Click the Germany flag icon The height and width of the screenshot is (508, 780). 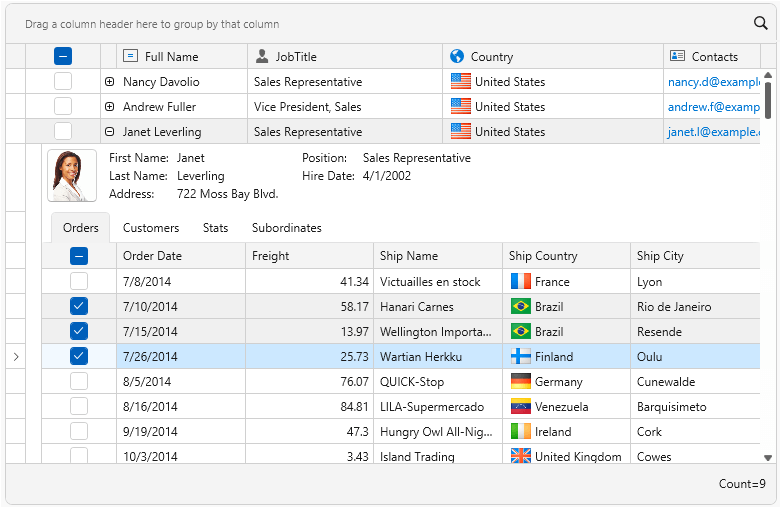pos(520,381)
